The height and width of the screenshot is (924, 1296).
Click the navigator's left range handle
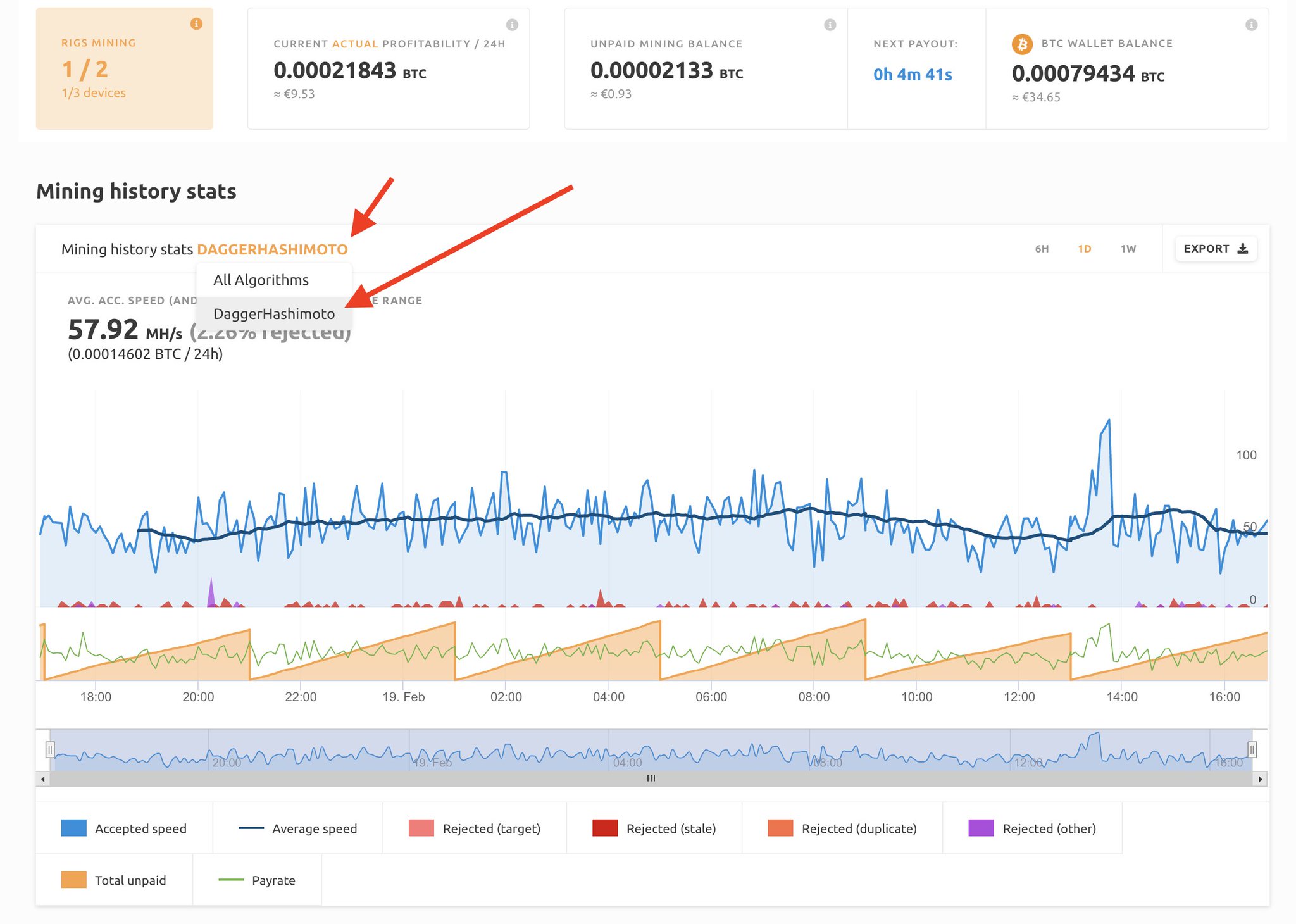pyautogui.click(x=50, y=750)
